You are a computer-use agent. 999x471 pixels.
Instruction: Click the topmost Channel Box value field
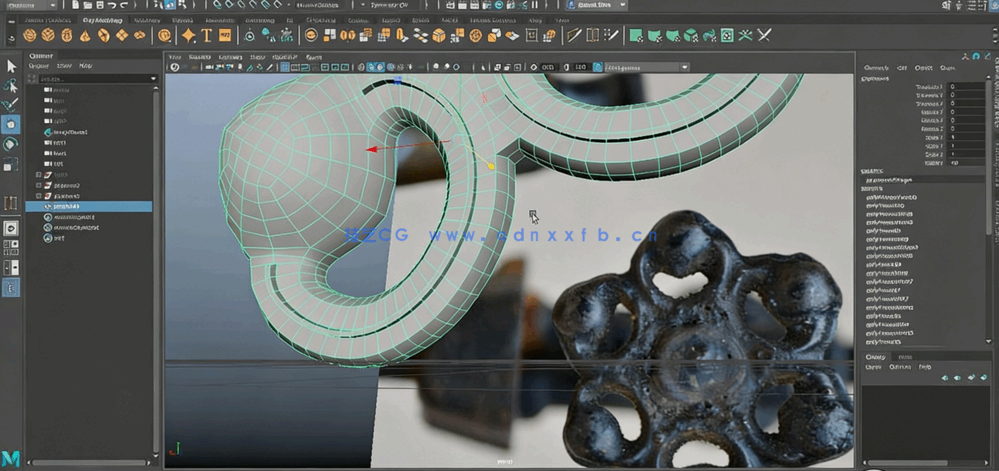click(x=966, y=87)
